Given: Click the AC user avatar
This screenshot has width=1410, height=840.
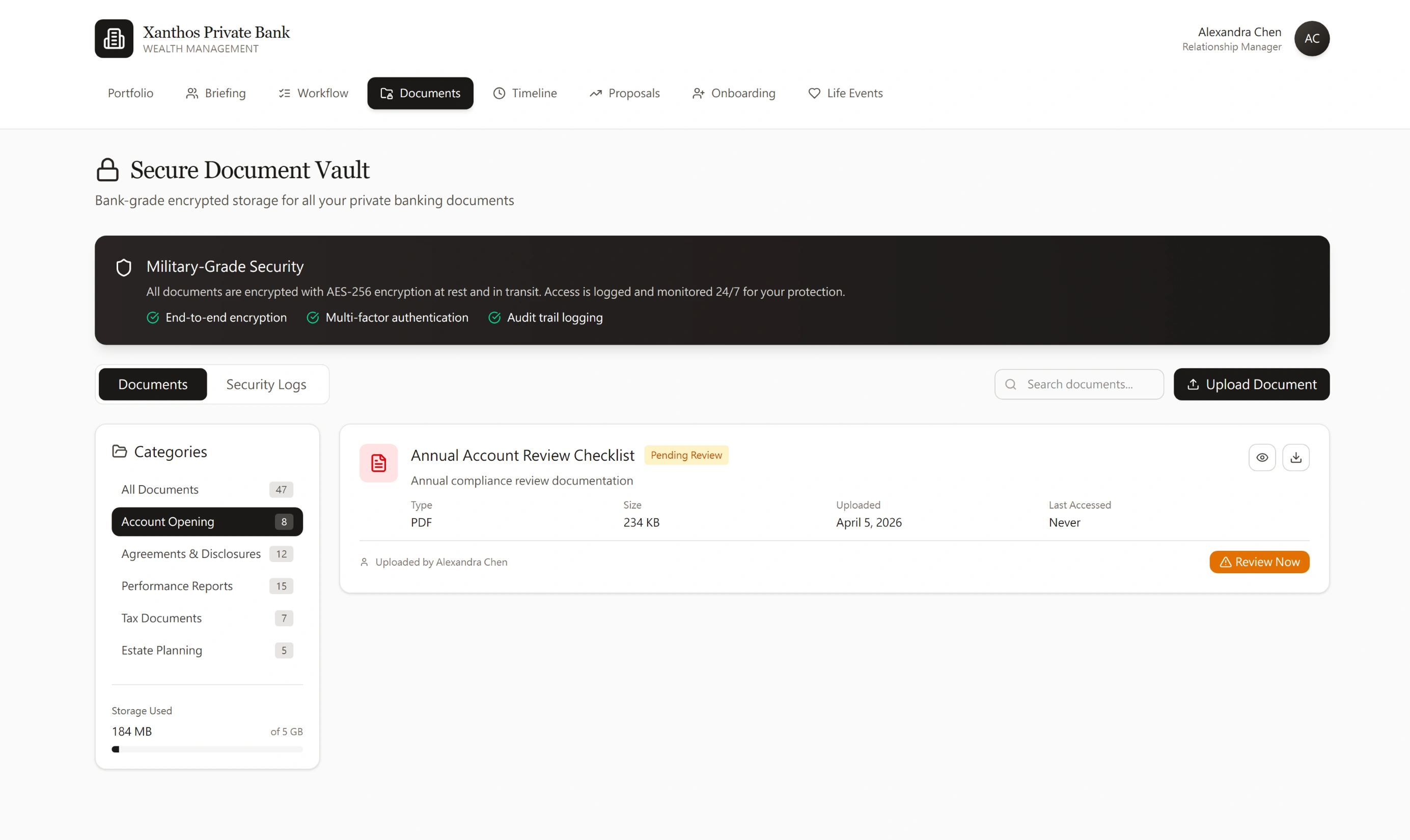Looking at the screenshot, I should click(x=1311, y=39).
